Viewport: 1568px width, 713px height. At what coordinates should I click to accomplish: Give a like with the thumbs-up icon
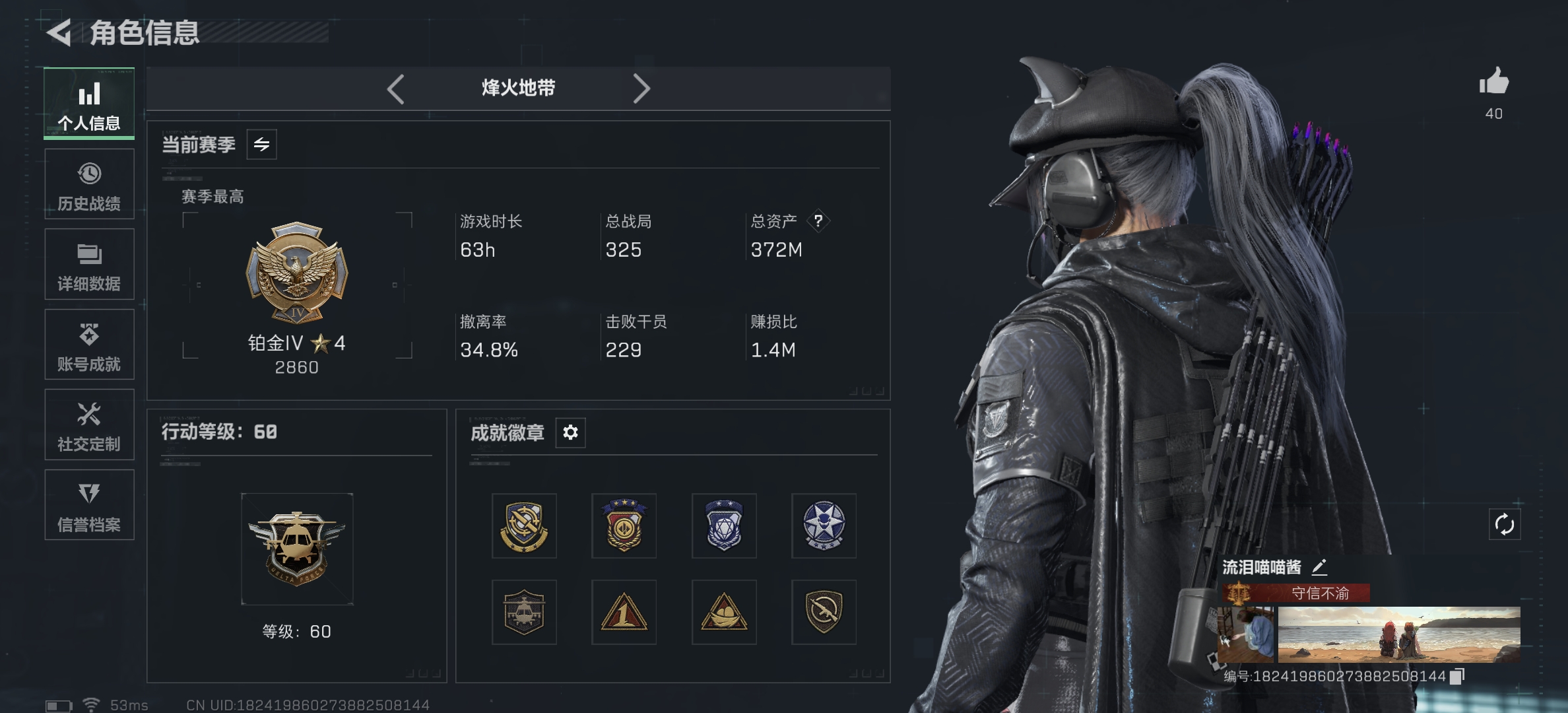[1494, 82]
